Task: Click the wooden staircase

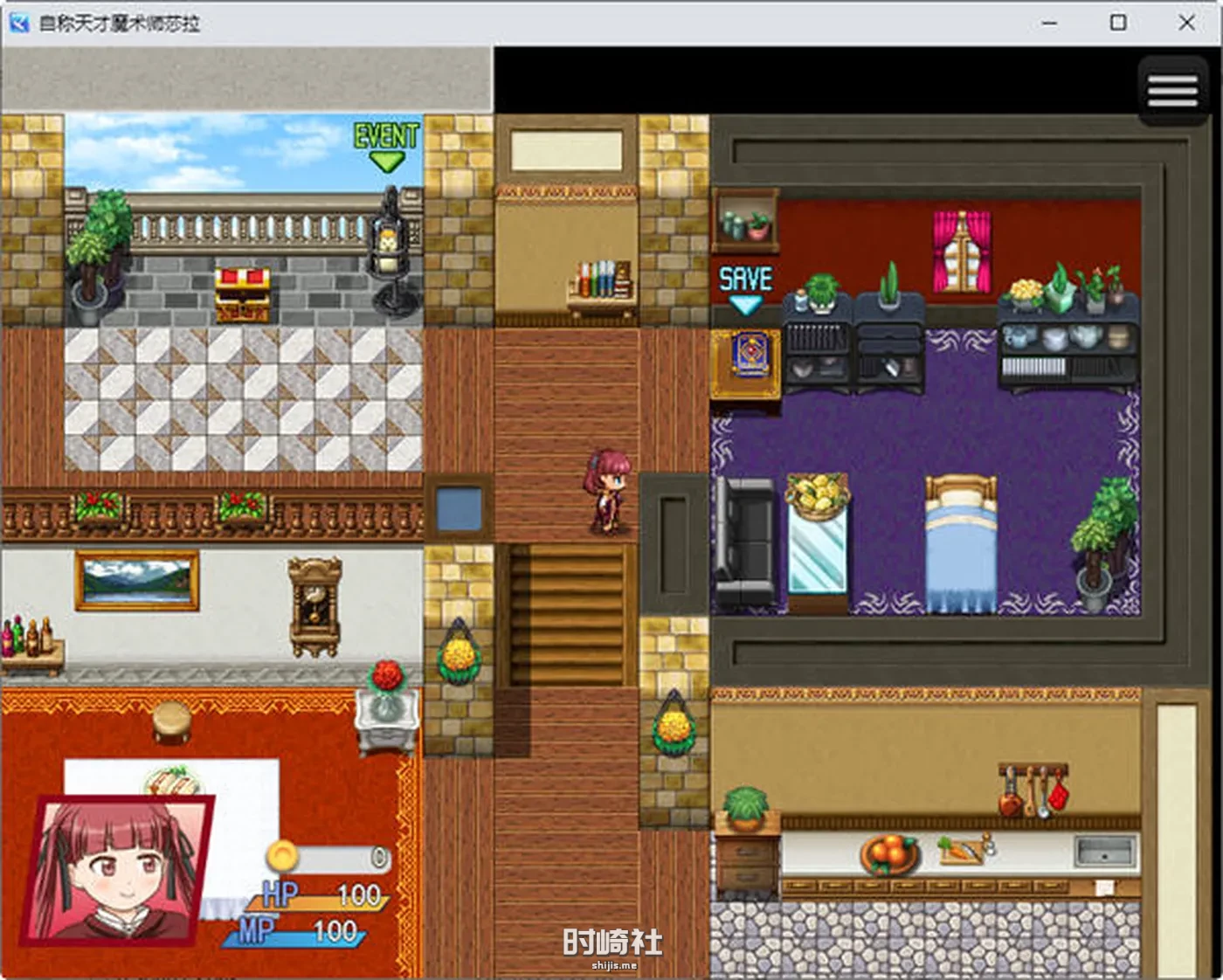Action: (x=567, y=615)
